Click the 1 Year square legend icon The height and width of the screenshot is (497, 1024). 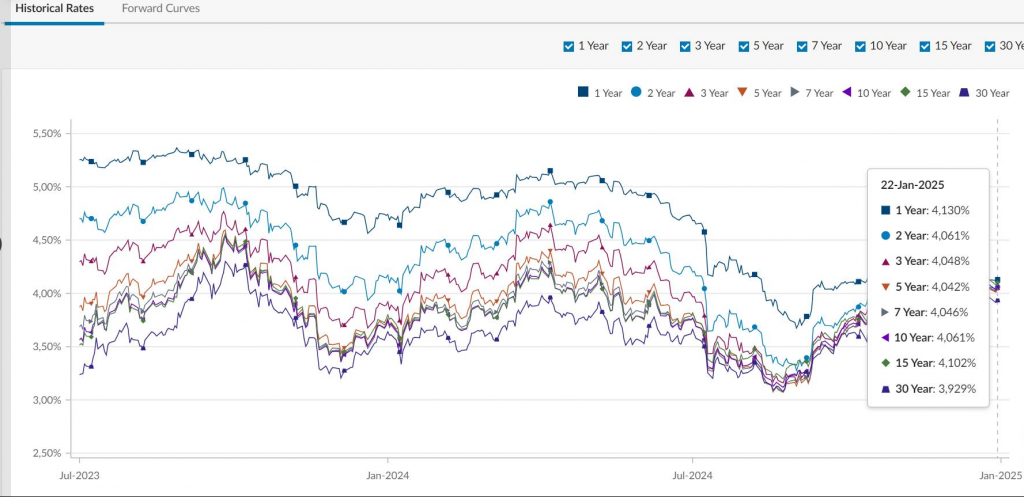click(x=582, y=92)
